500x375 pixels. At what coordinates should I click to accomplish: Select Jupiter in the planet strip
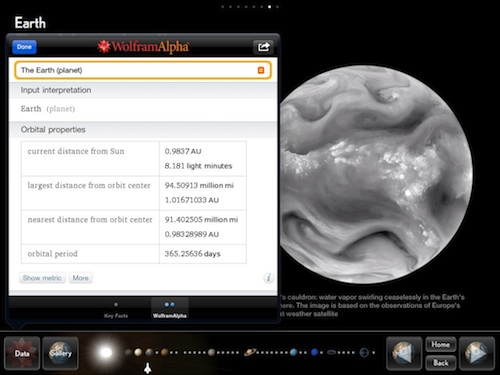pyautogui.click(x=212, y=352)
